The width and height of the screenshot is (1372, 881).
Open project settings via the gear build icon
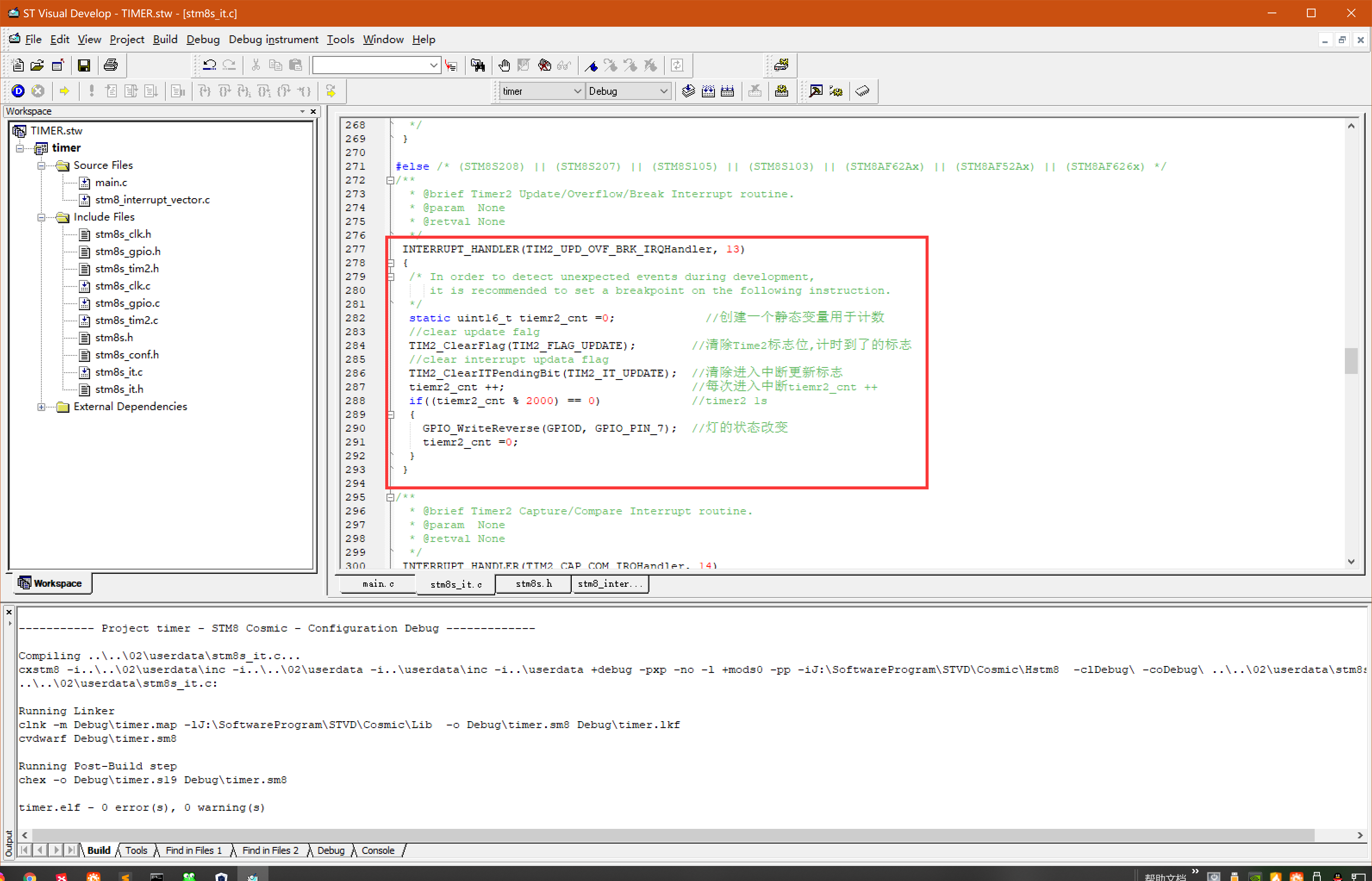782,91
